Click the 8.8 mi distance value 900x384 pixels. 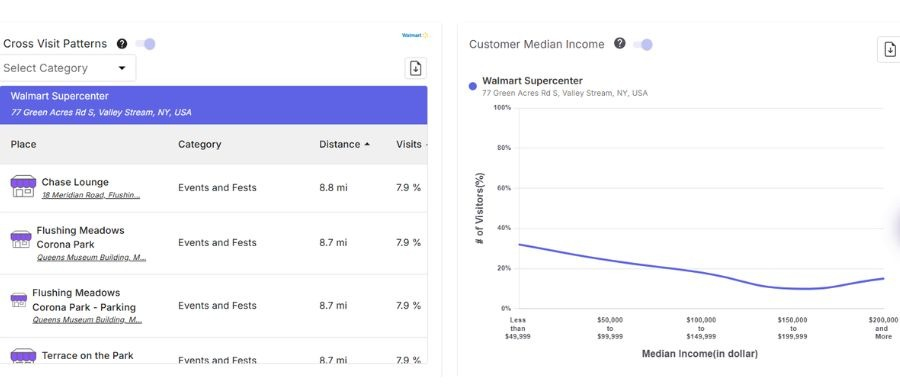pos(333,188)
